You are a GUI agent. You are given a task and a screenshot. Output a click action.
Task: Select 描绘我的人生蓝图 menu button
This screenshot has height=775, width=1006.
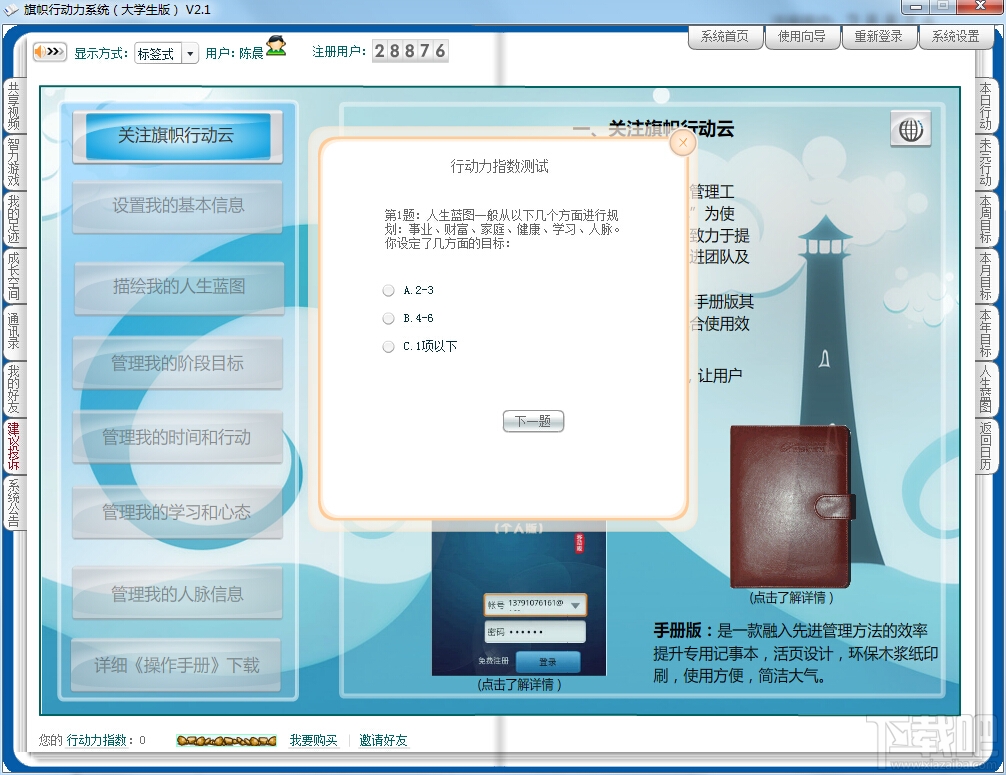point(179,287)
